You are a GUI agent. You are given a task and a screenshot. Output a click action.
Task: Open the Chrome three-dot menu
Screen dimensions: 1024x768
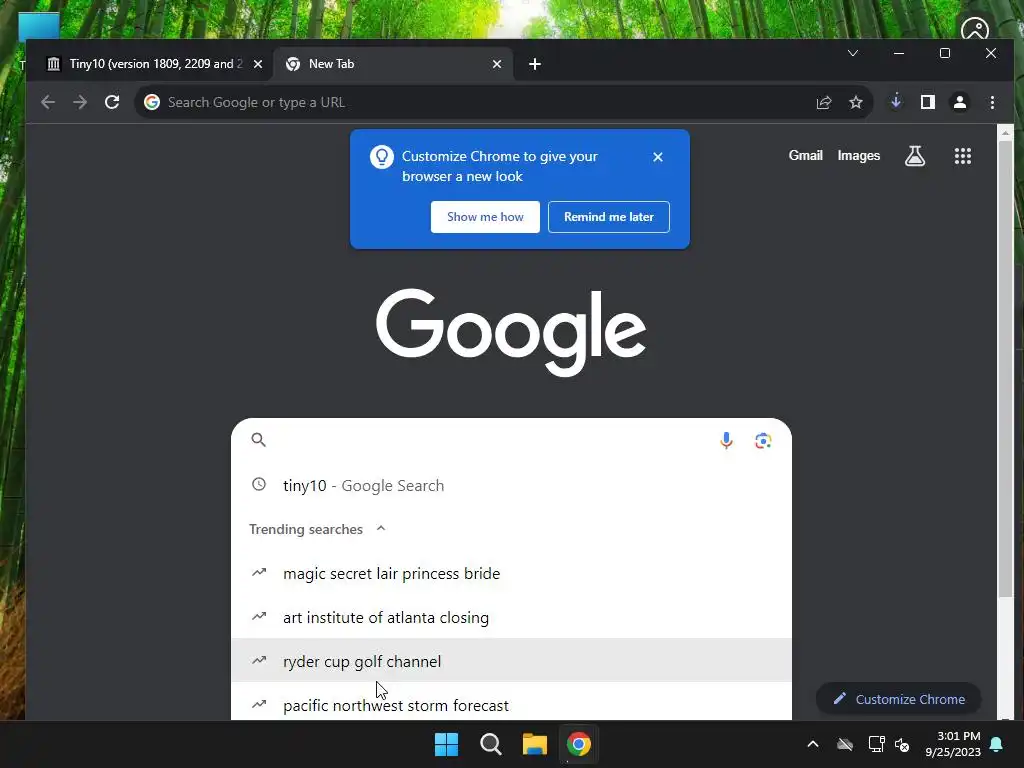coord(992,102)
